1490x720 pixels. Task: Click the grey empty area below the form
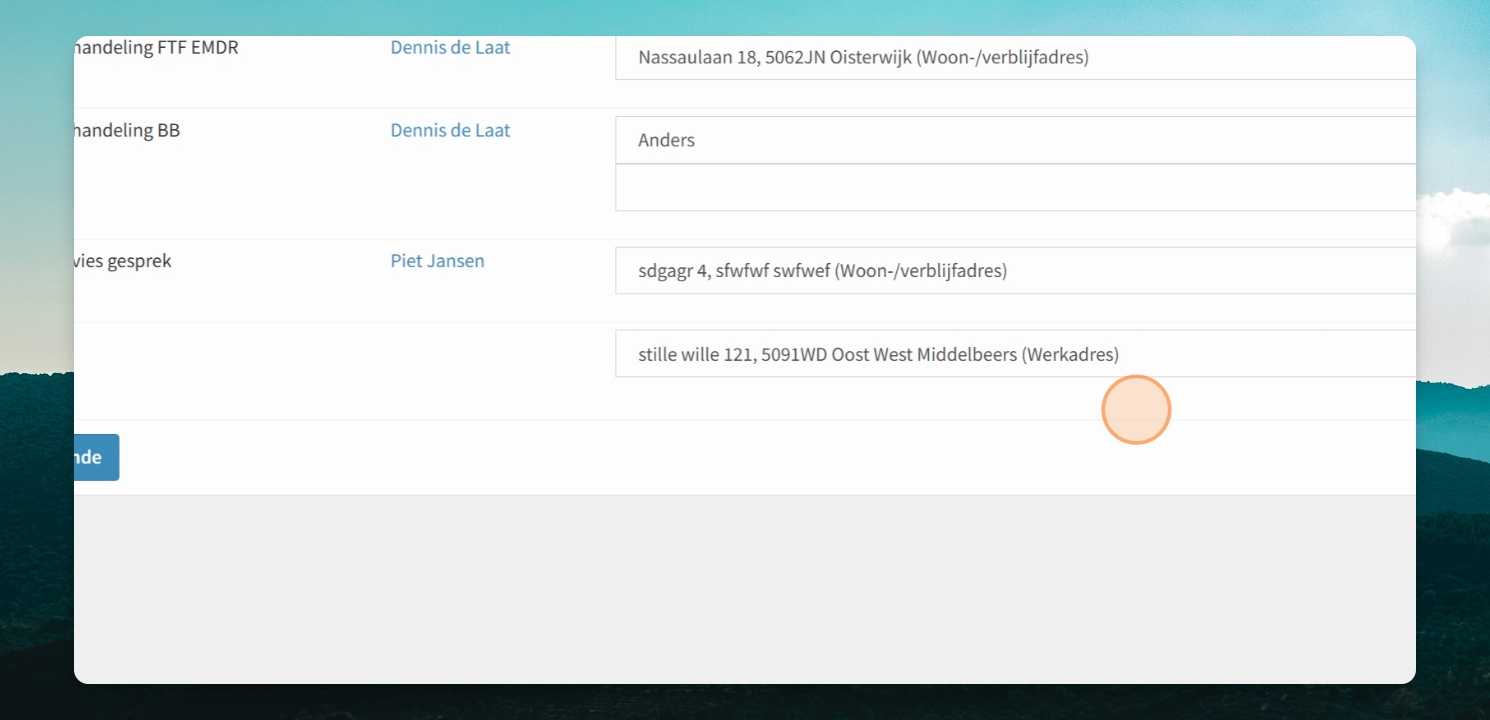tap(745, 588)
